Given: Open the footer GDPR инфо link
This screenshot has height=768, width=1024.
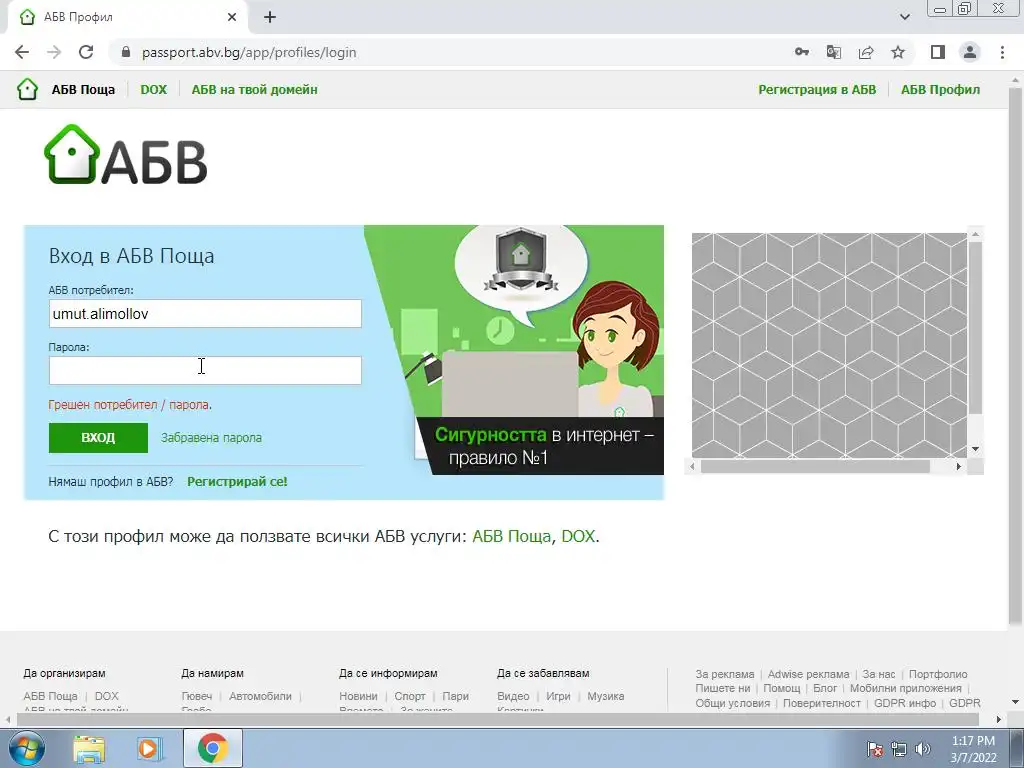Looking at the screenshot, I should tap(904, 703).
